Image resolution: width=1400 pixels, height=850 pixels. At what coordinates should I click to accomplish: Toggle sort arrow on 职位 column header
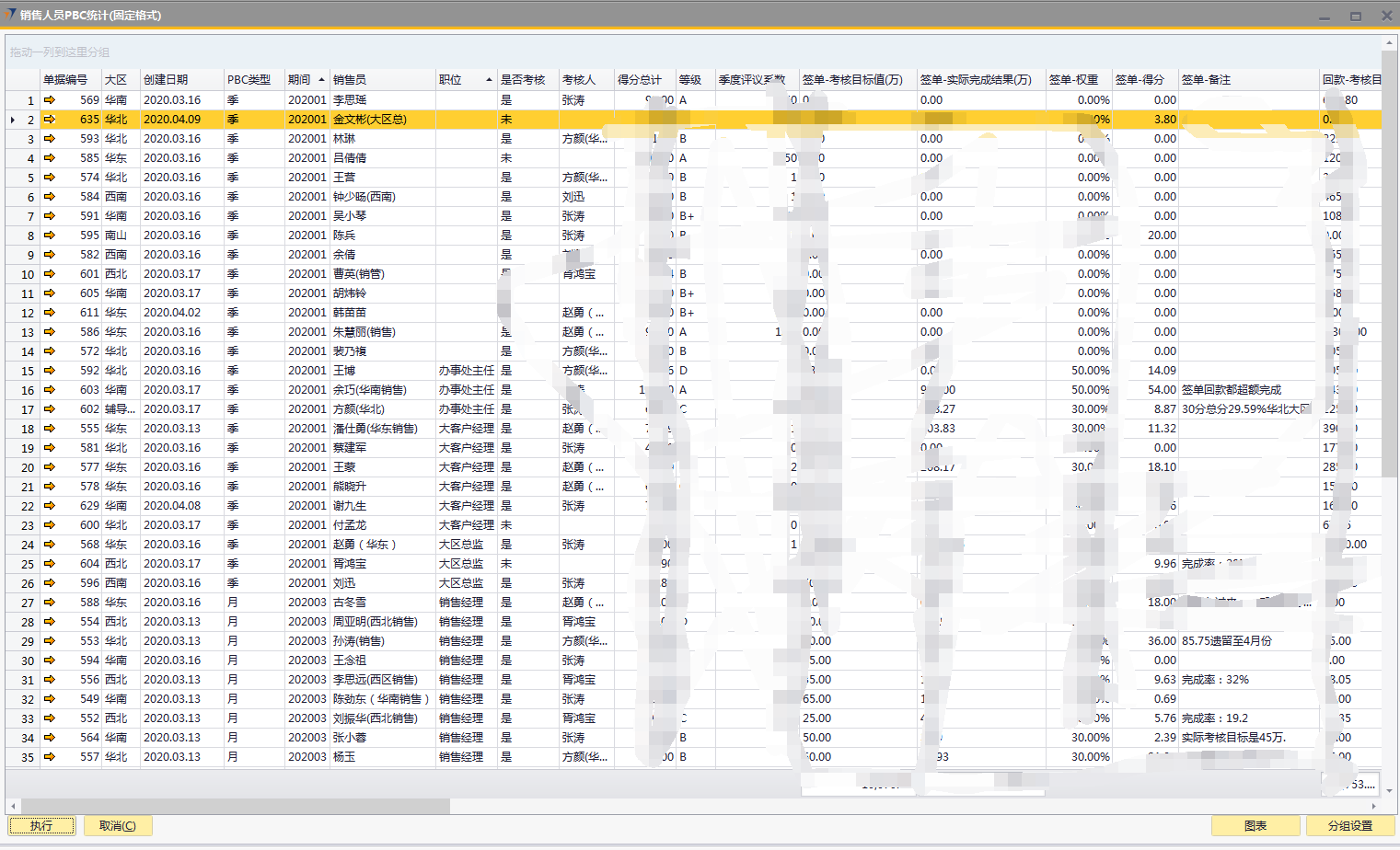(489, 80)
